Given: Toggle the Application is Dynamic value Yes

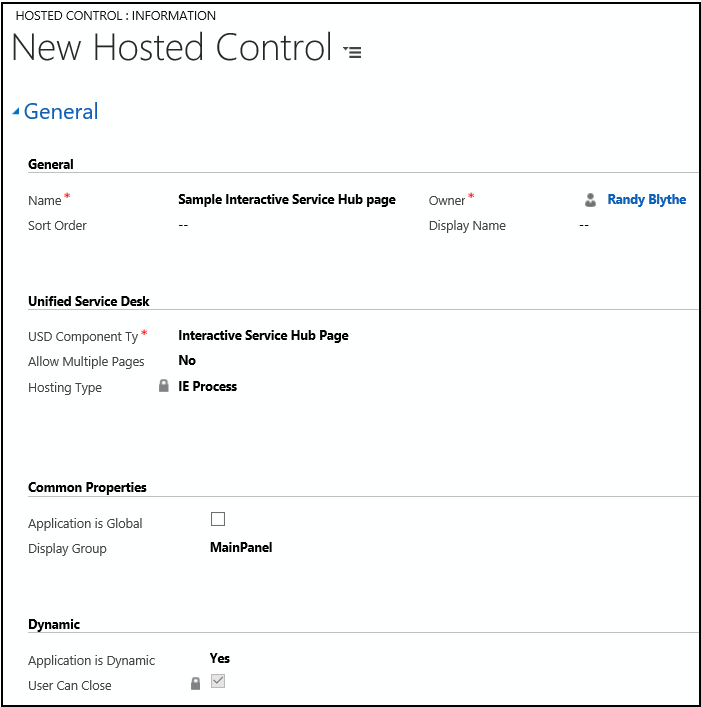Looking at the screenshot, I should (x=220, y=658).
